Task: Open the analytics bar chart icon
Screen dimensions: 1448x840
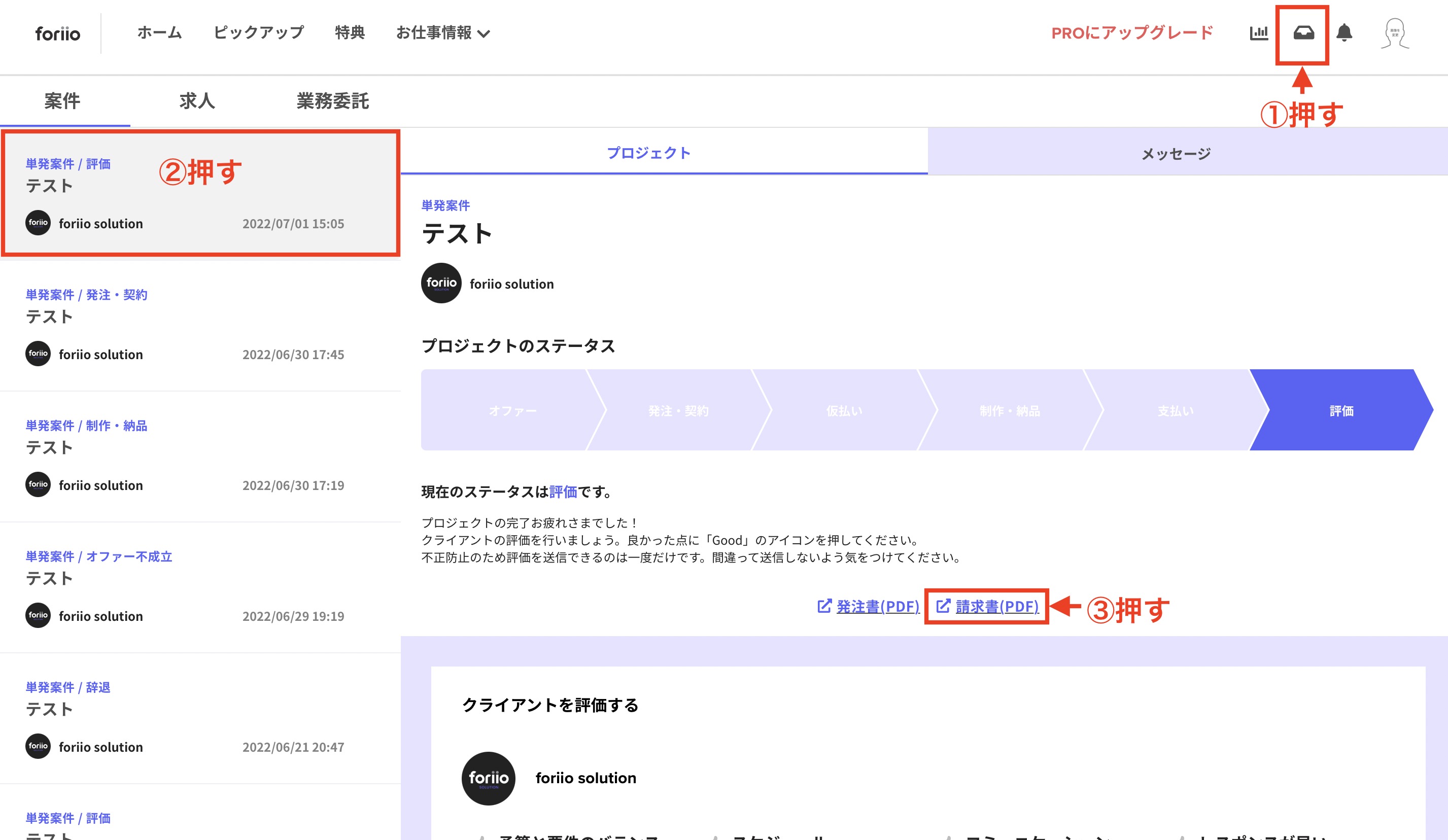Action: (1258, 33)
